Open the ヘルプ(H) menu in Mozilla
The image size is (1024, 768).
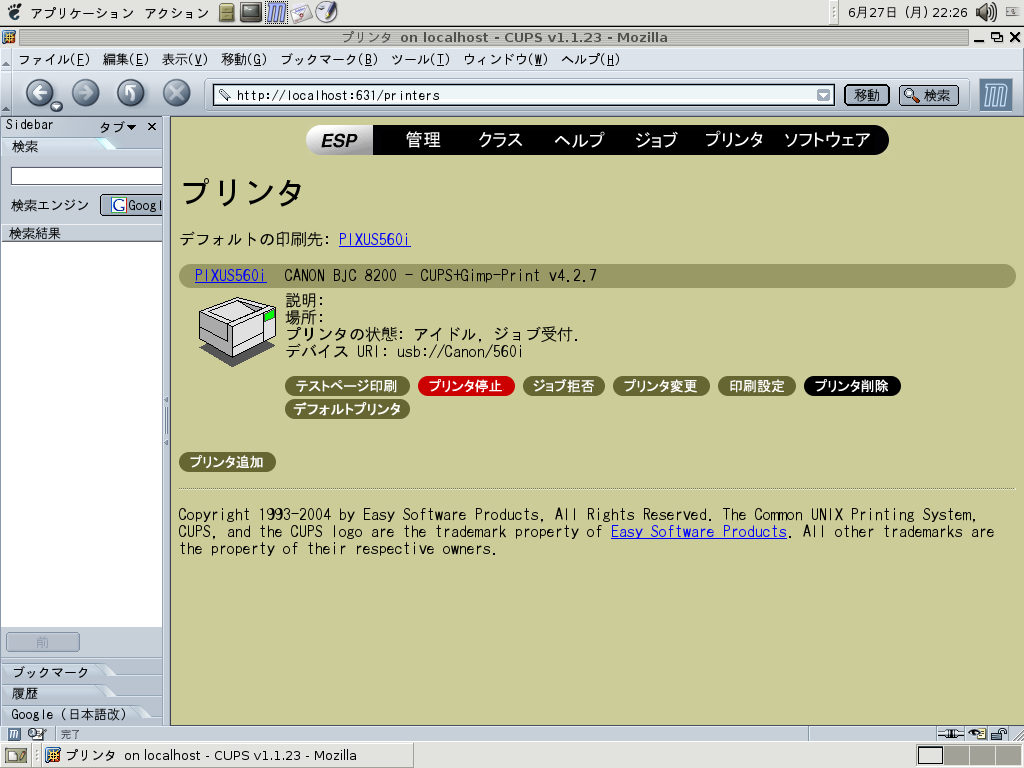point(590,60)
